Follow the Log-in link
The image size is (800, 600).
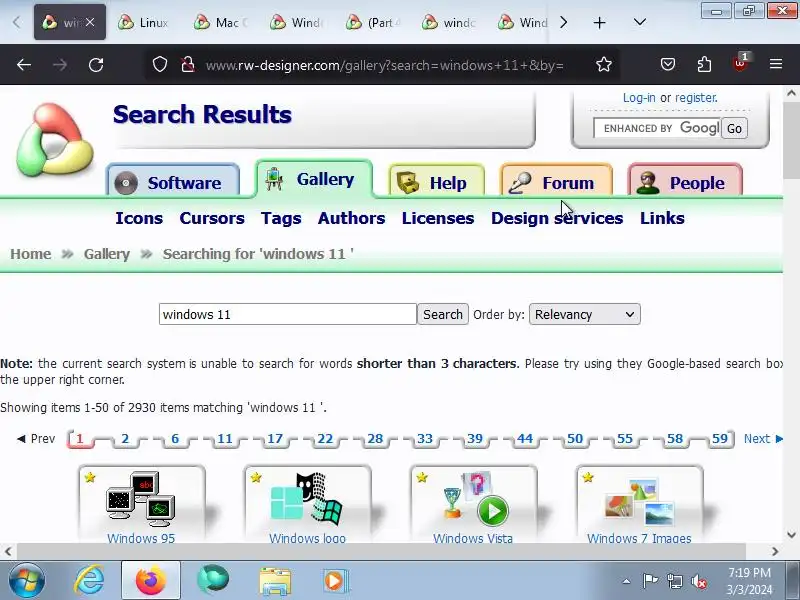(639, 97)
